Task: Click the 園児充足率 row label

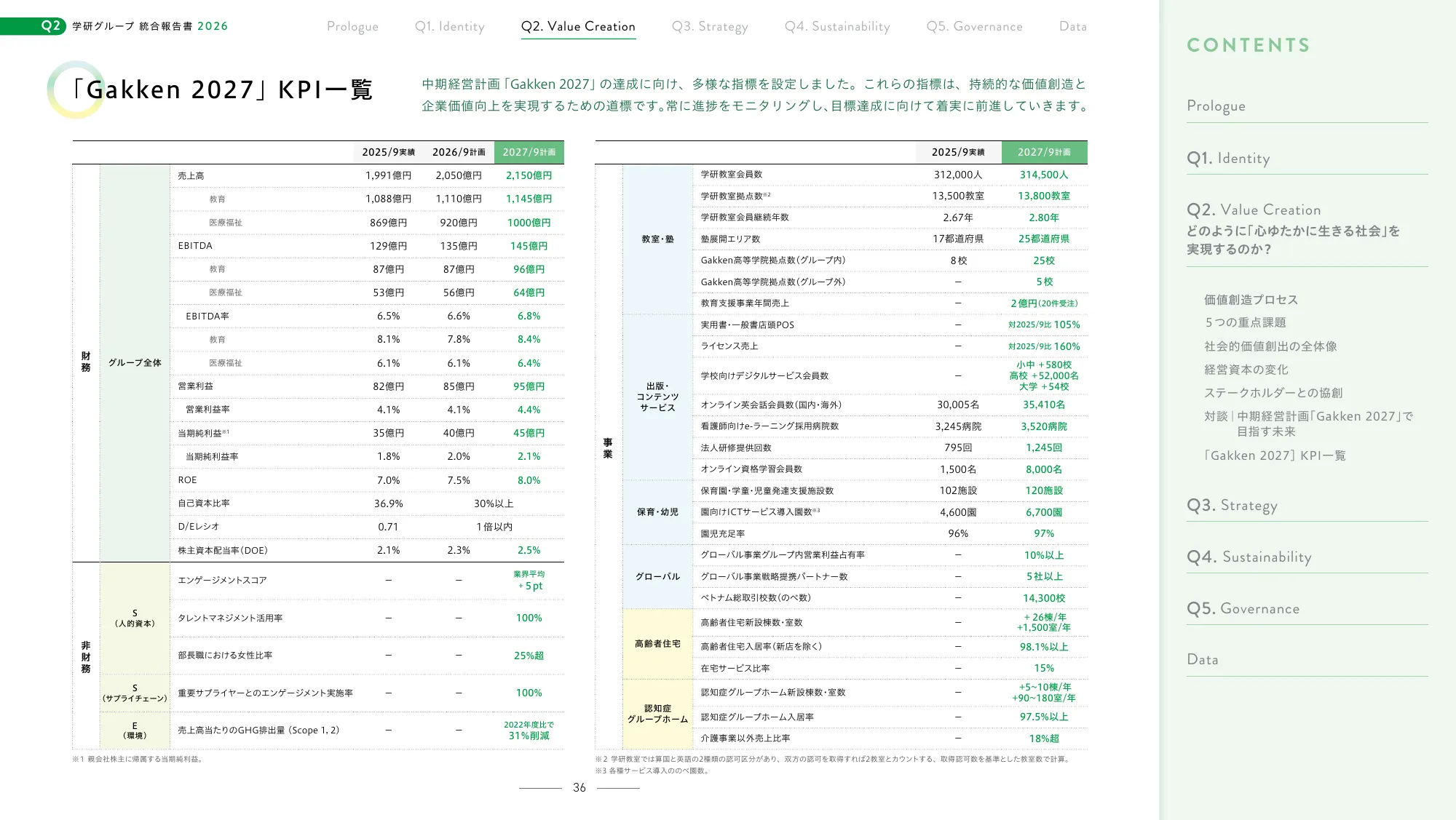Action: tap(722, 534)
